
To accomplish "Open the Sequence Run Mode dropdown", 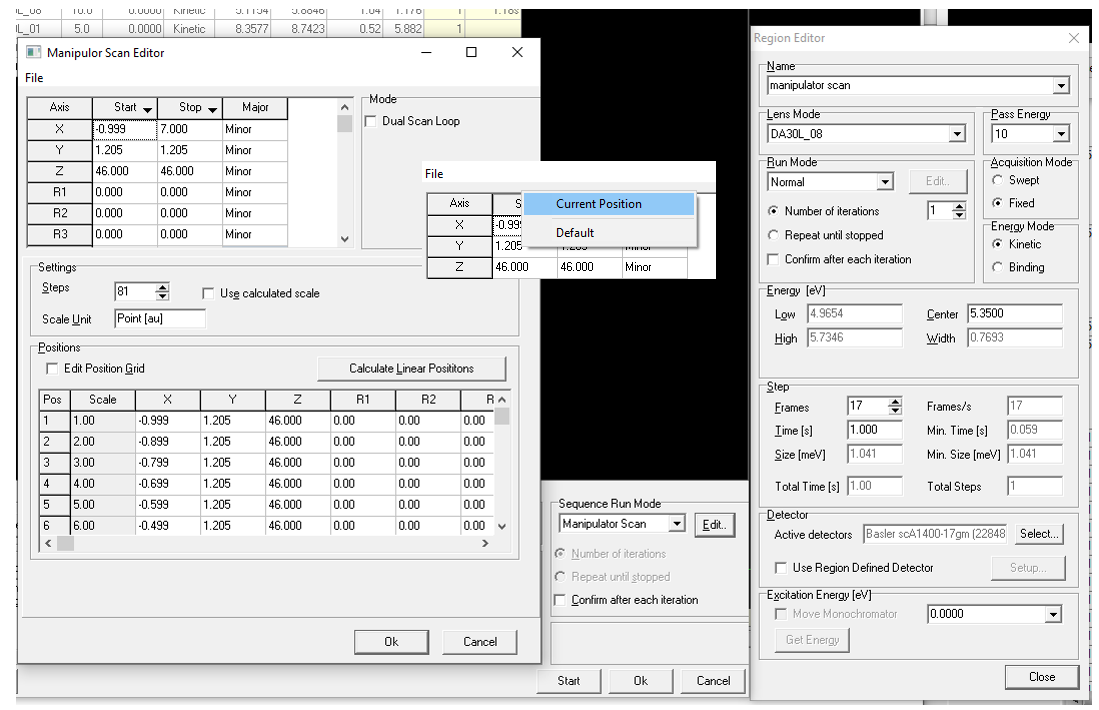I will pyautogui.click(x=677, y=524).
